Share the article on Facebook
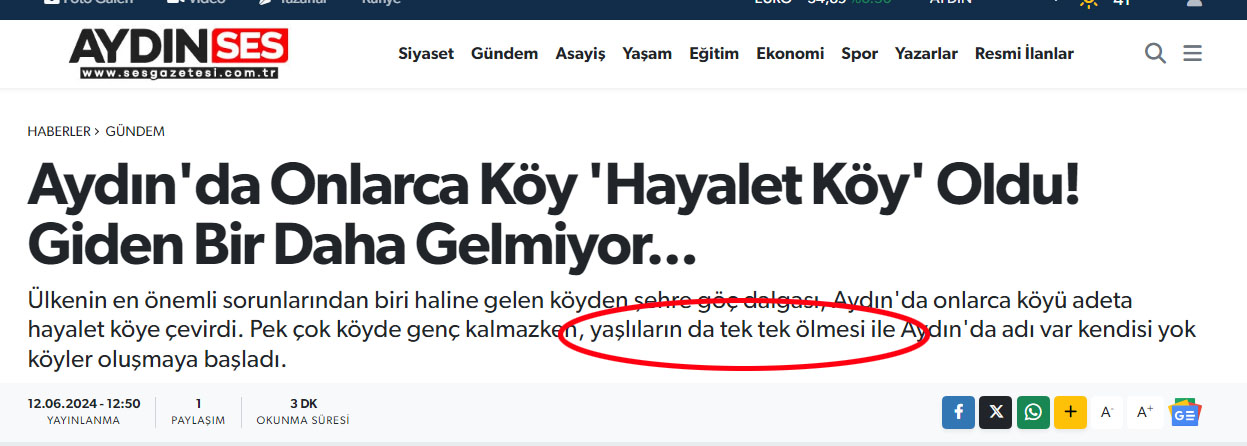 [958, 412]
